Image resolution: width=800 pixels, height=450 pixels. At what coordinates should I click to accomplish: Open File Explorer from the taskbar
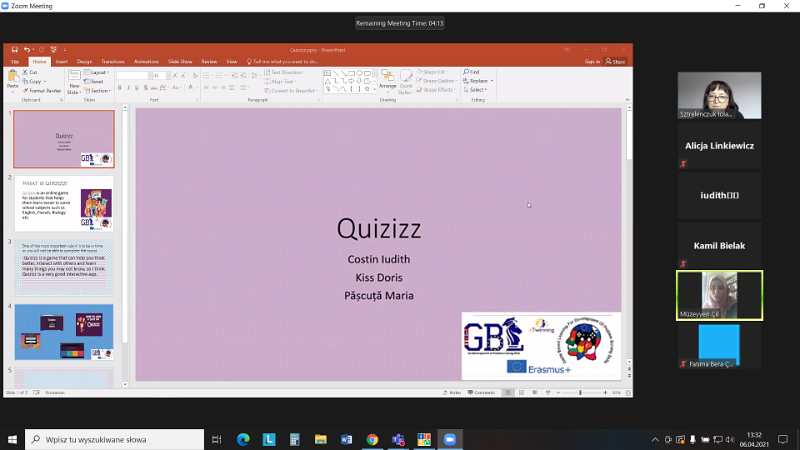(320, 439)
